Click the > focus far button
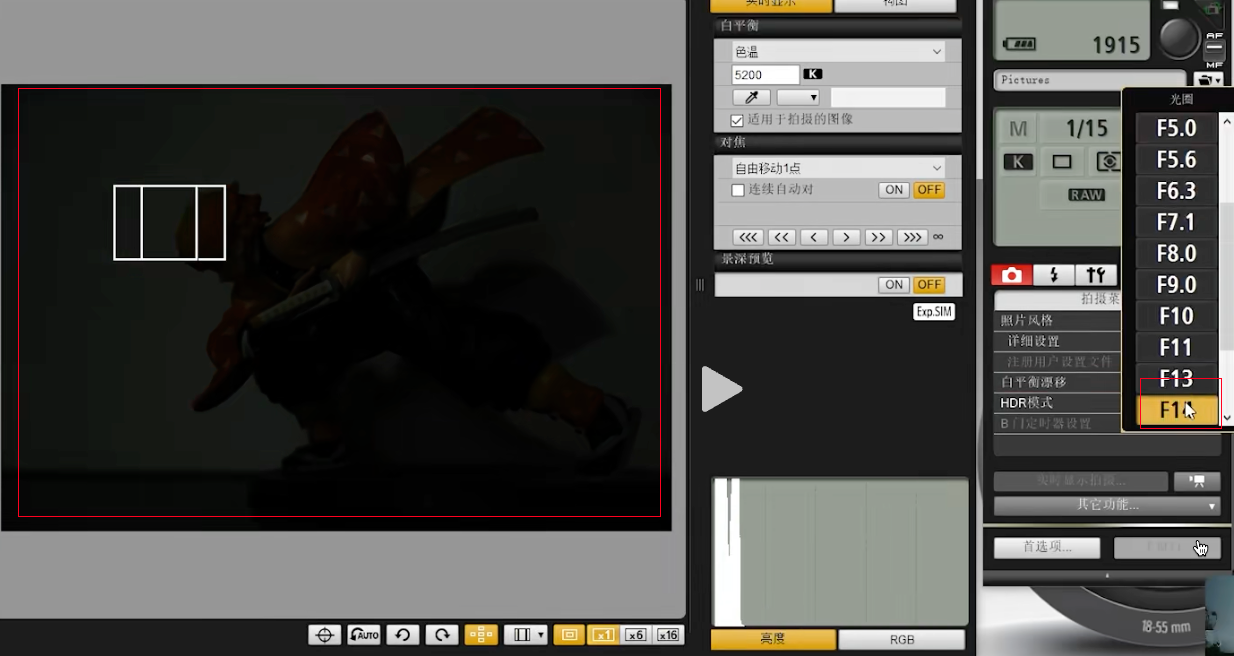This screenshot has width=1234, height=656. pyautogui.click(x=846, y=237)
